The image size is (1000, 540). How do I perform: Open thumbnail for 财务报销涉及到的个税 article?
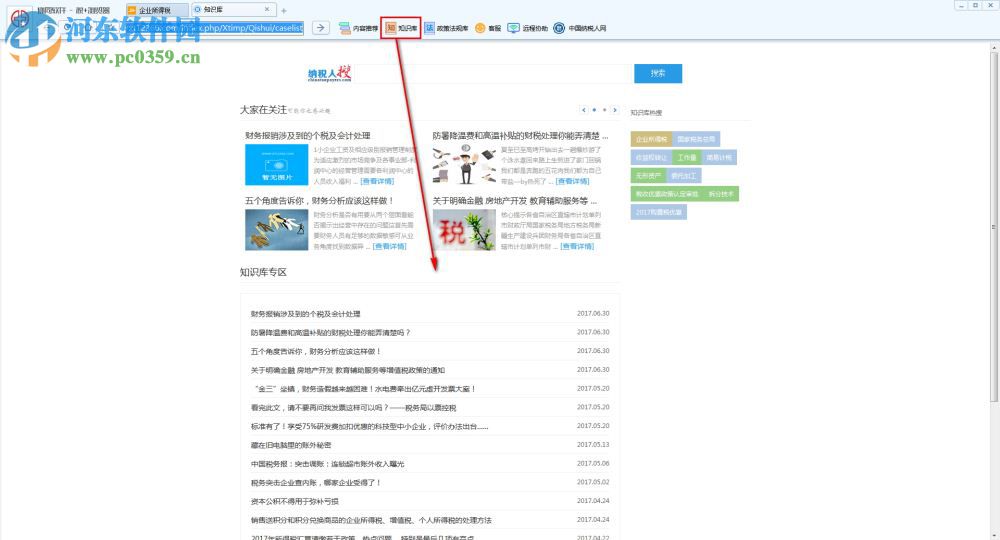pyautogui.click(x=276, y=164)
